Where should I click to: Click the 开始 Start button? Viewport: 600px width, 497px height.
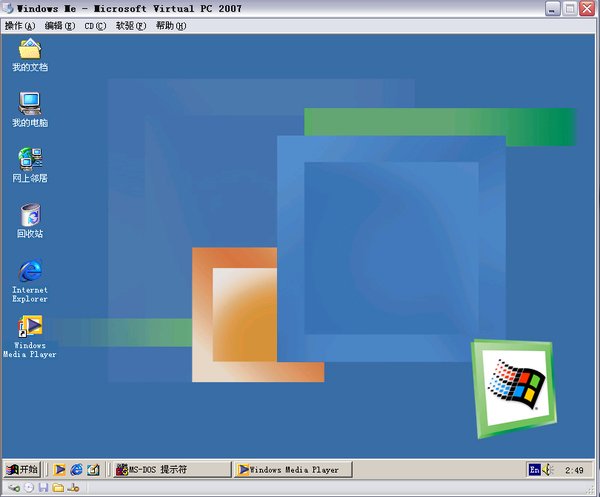tap(22, 469)
